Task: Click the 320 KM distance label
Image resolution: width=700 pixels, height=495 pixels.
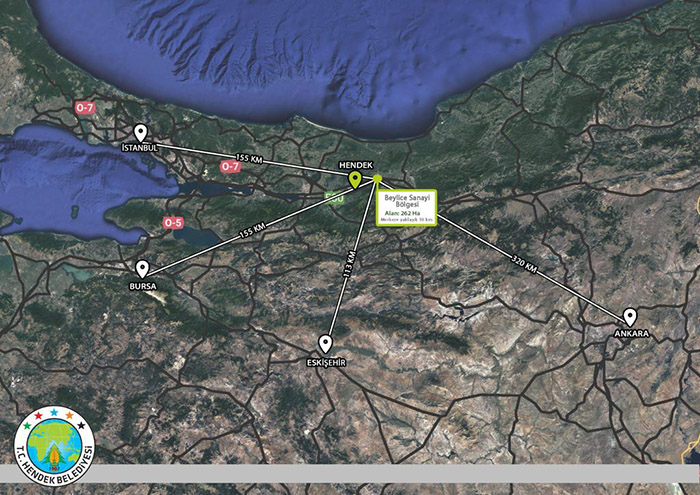Action: pyautogui.click(x=522, y=266)
